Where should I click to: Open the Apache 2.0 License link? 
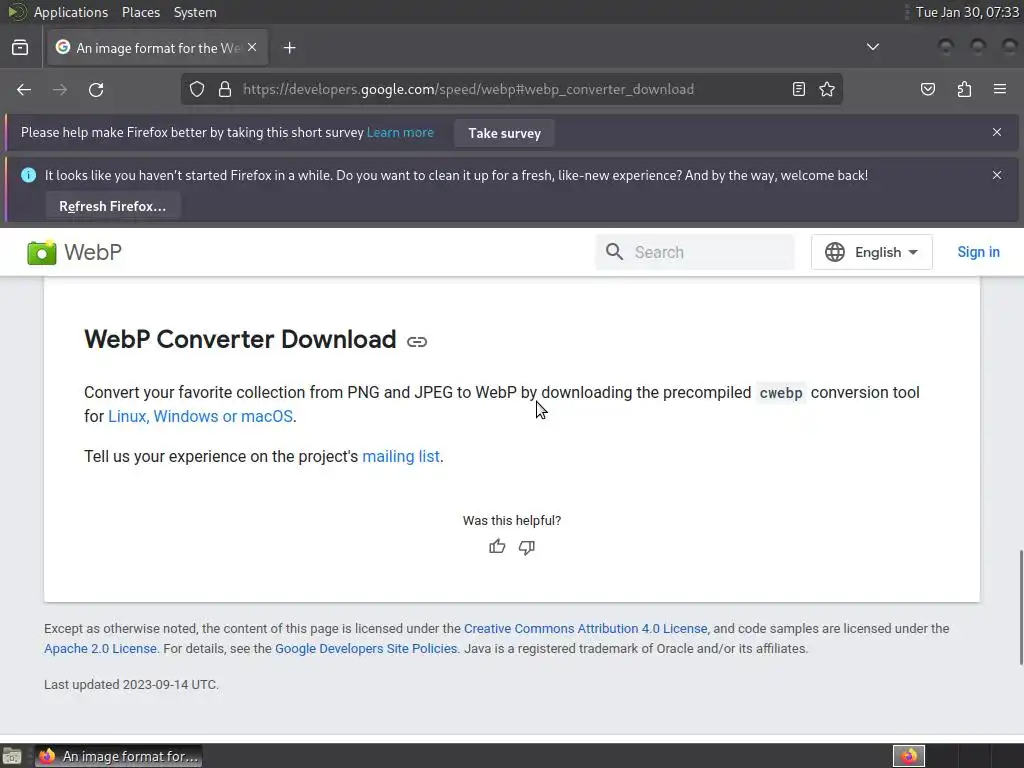(101, 648)
